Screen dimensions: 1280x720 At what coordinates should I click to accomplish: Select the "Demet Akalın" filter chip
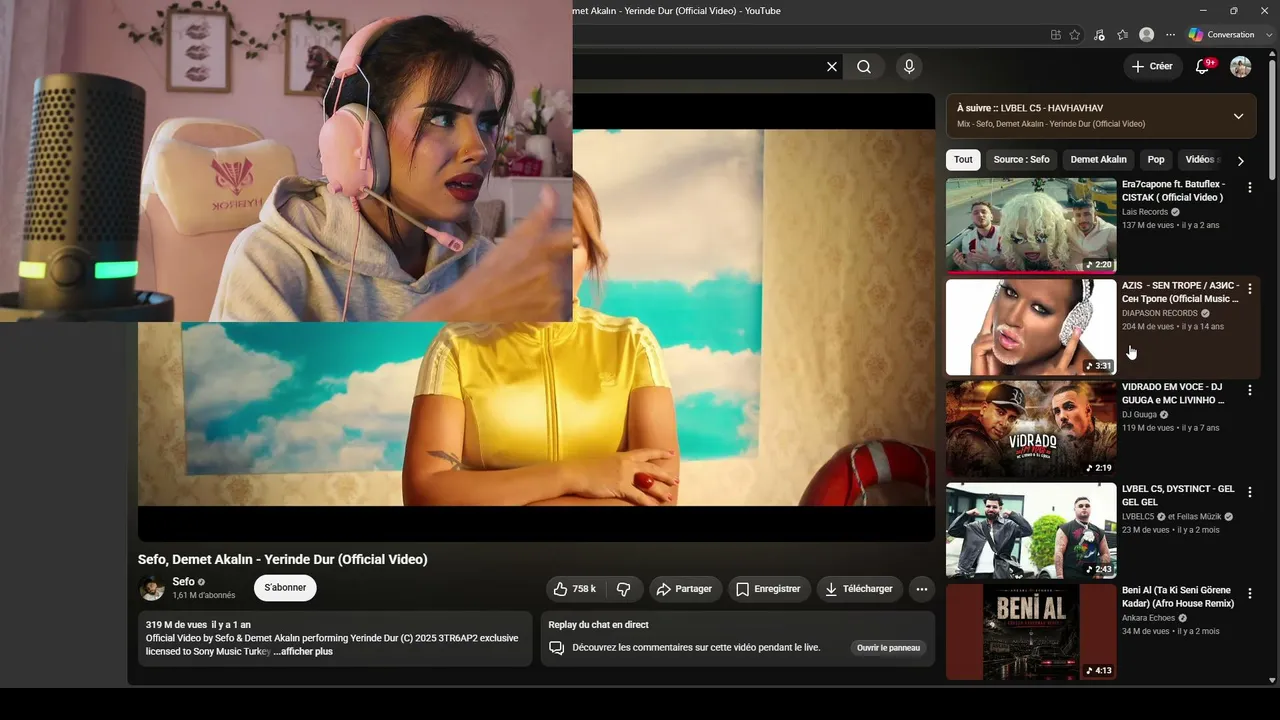tap(1098, 160)
